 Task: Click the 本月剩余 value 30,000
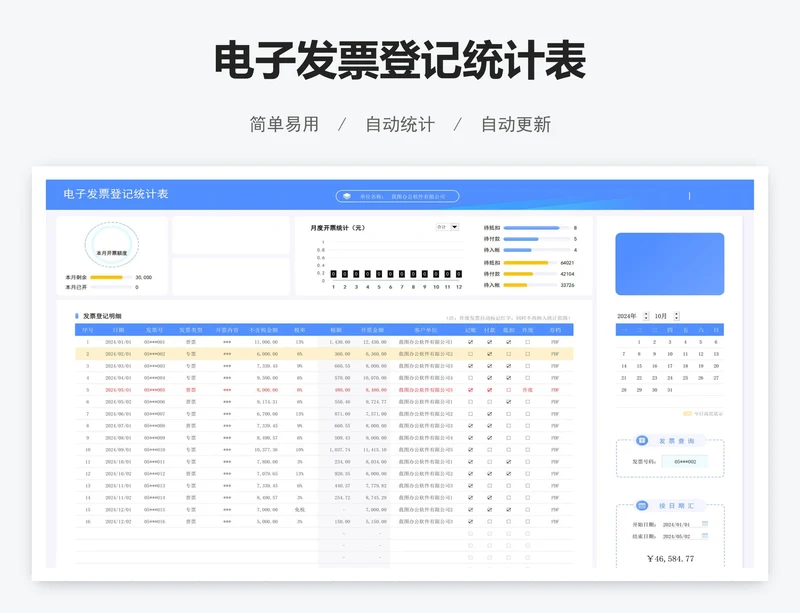point(143,278)
